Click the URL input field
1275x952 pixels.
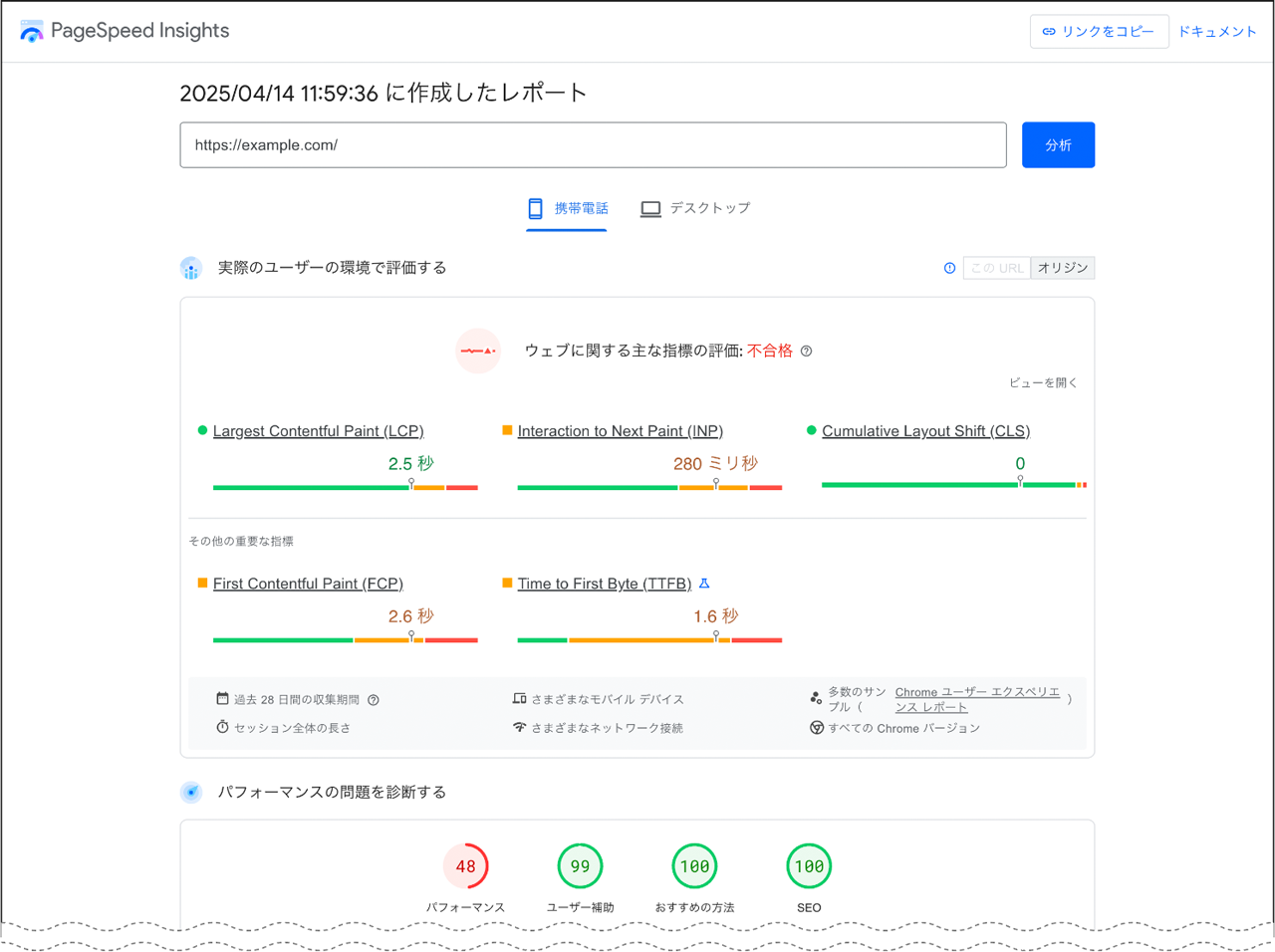593,145
